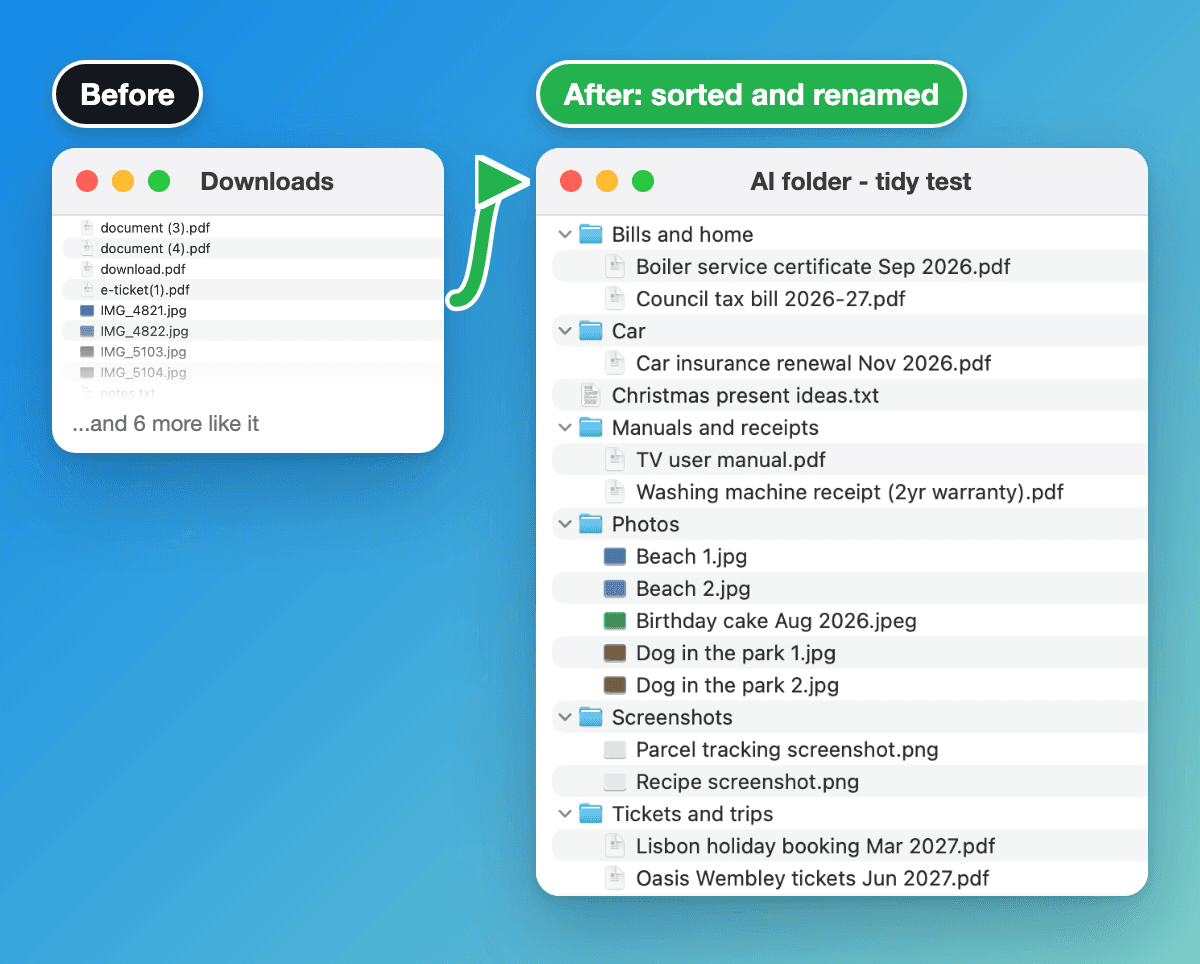Click the green zoom button in Downloads window

click(x=159, y=181)
